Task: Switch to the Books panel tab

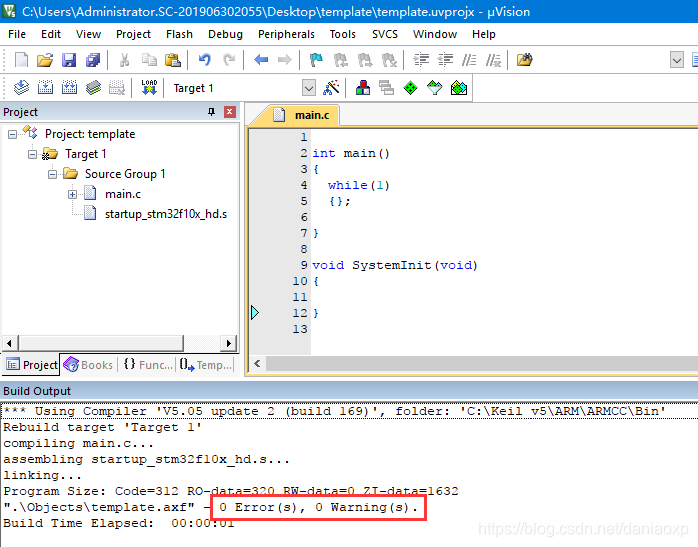Action: click(x=88, y=365)
